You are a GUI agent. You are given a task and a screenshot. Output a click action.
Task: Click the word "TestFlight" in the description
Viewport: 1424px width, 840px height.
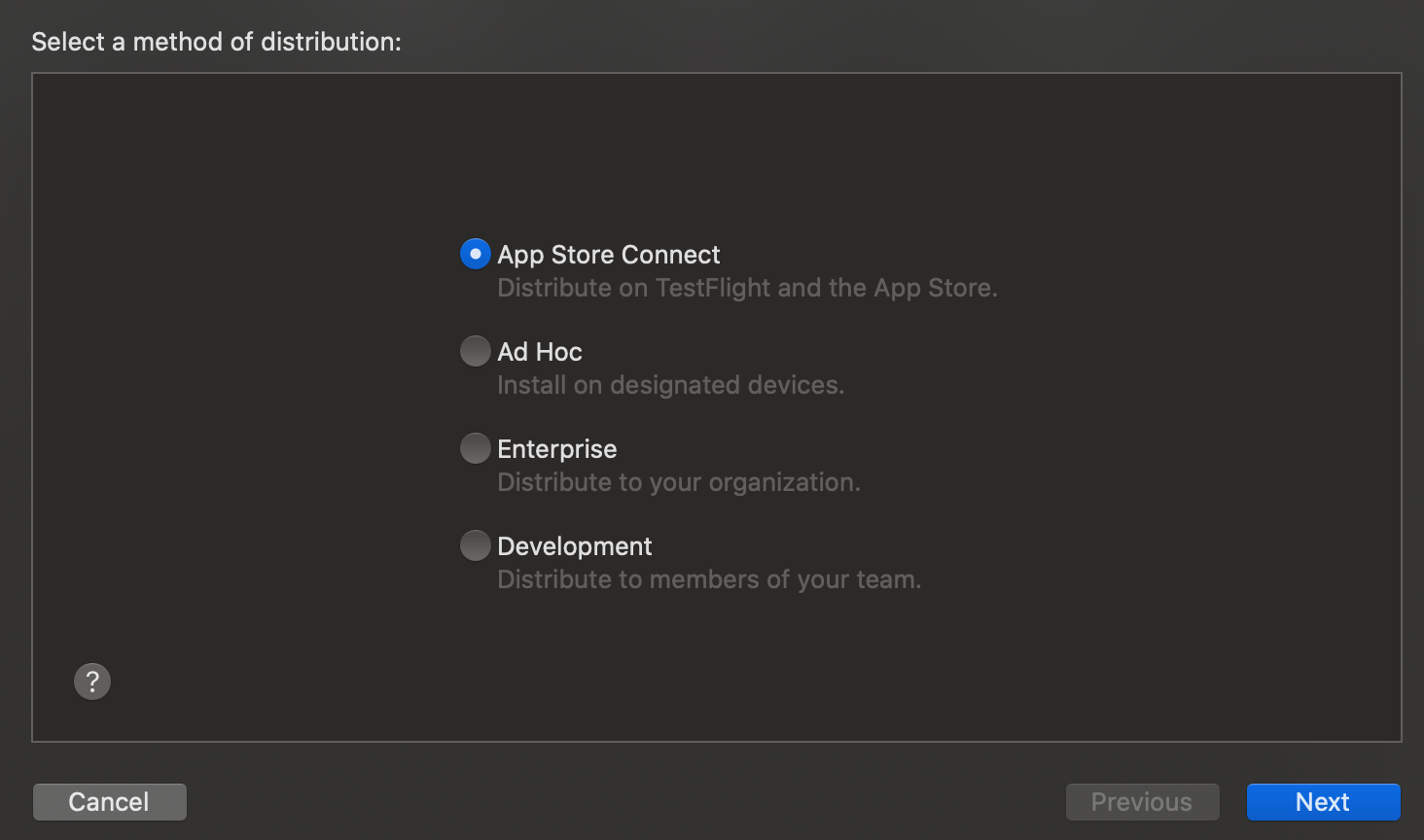click(x=713, y=289)
